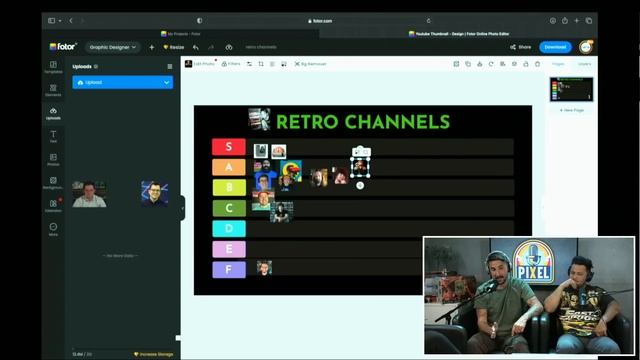The image size is (640, 360).
Task: Click the Safari tab overview icon
Action: coord(589,20)
